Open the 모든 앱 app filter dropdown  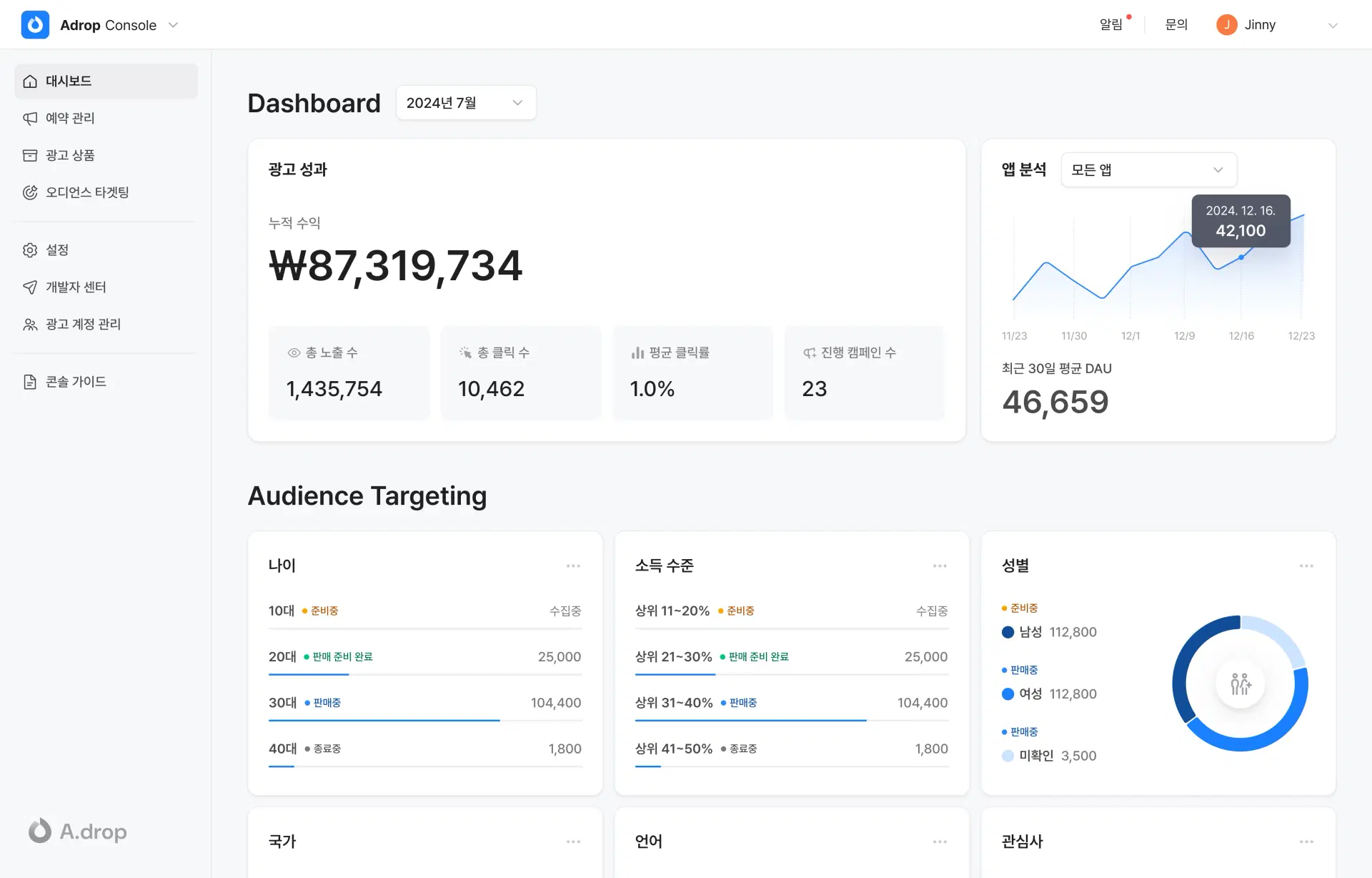(x=1148, y=169)
